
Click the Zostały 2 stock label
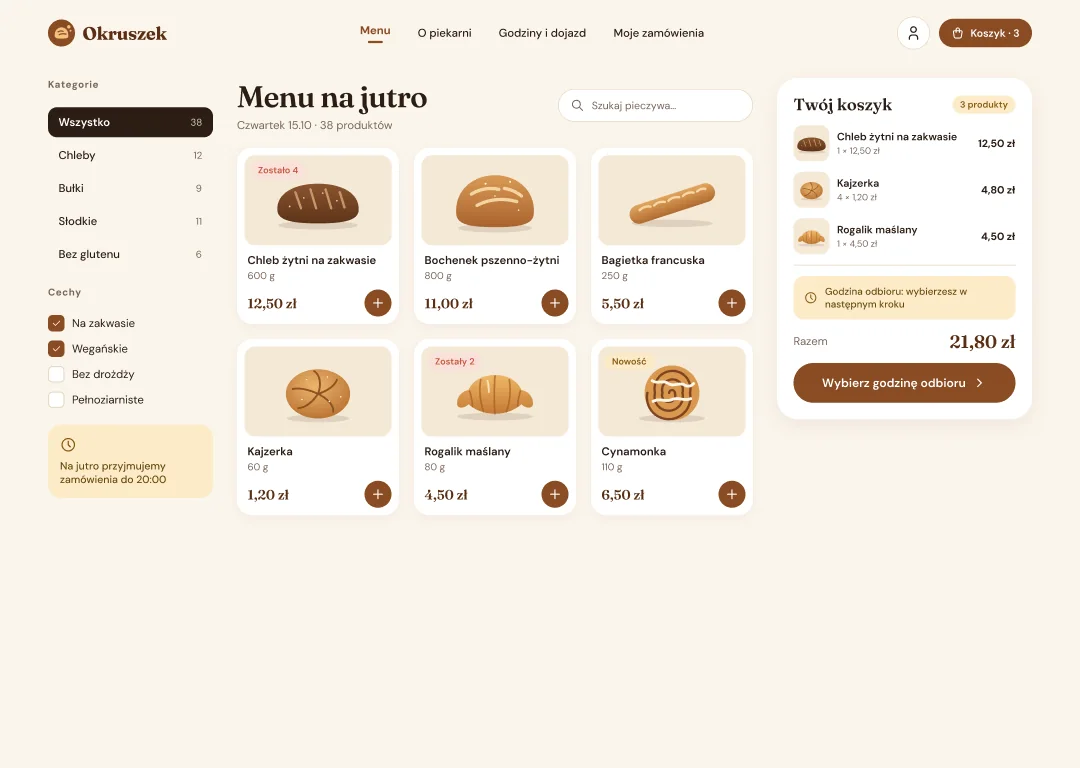point(455,362)
